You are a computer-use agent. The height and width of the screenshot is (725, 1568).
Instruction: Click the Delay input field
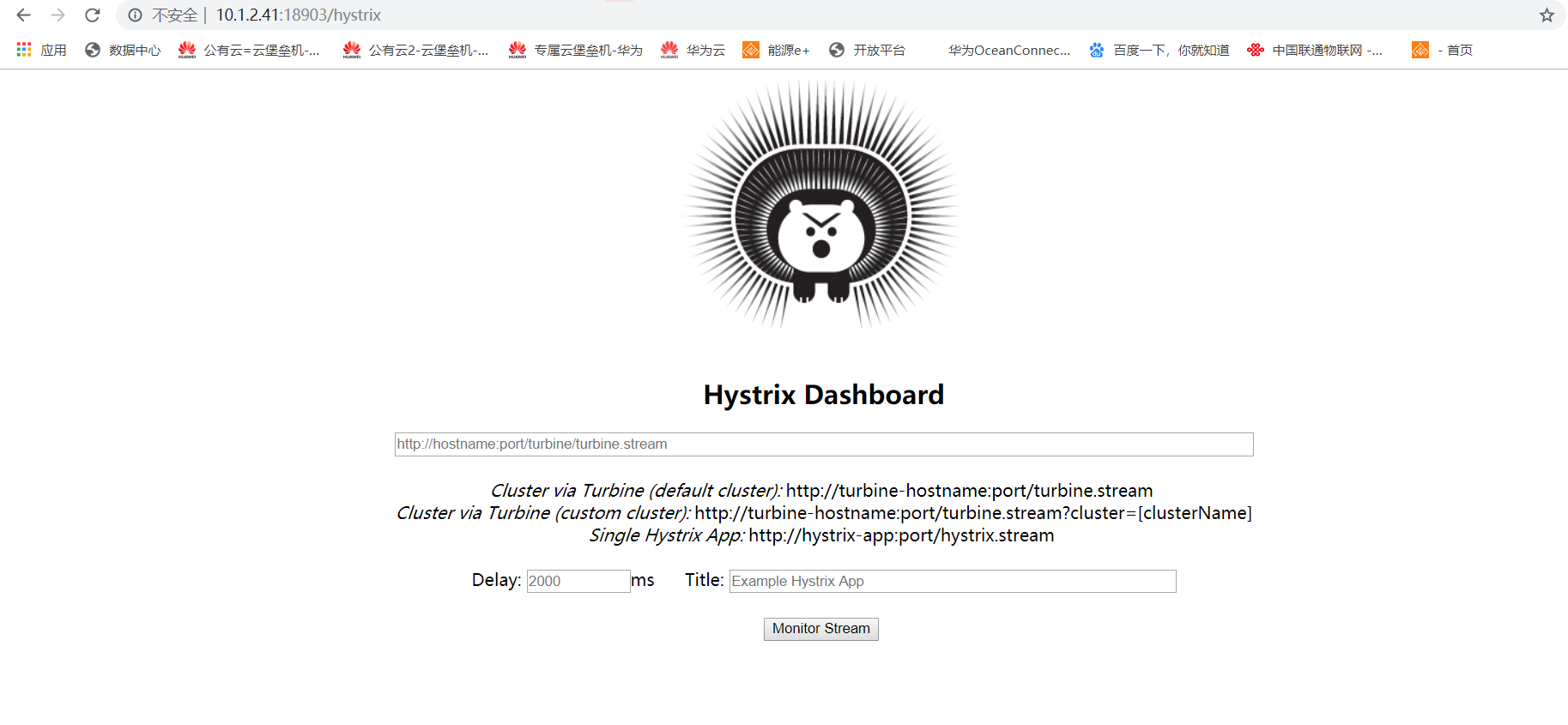tap(578, 581)
